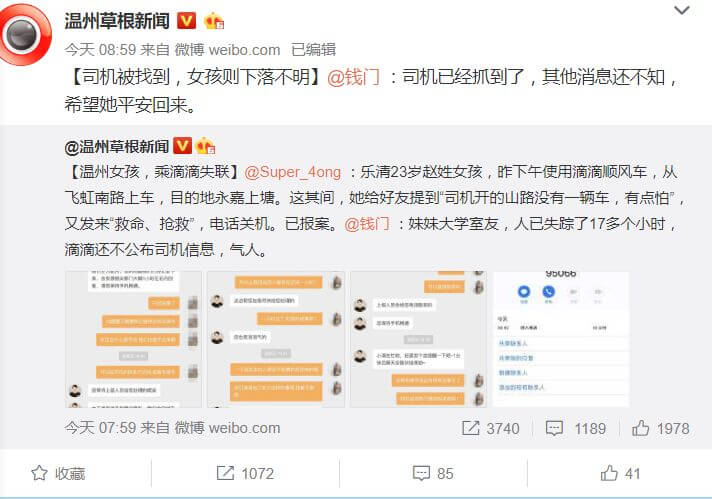The height and width of the screenshot is (499, 712).
Task: Open the @钱门 mention in the top post
Action: pos(353,77)
